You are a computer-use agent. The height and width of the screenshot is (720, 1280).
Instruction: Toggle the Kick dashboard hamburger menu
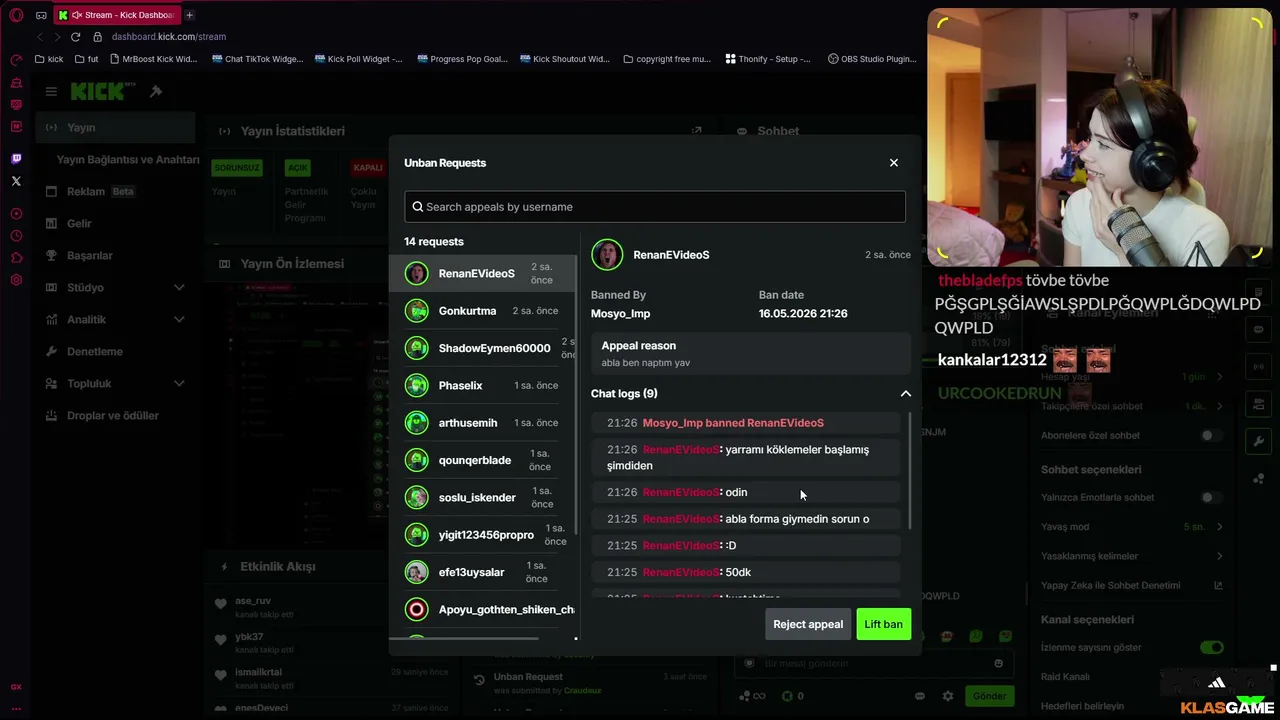click(x=51, y=92)
